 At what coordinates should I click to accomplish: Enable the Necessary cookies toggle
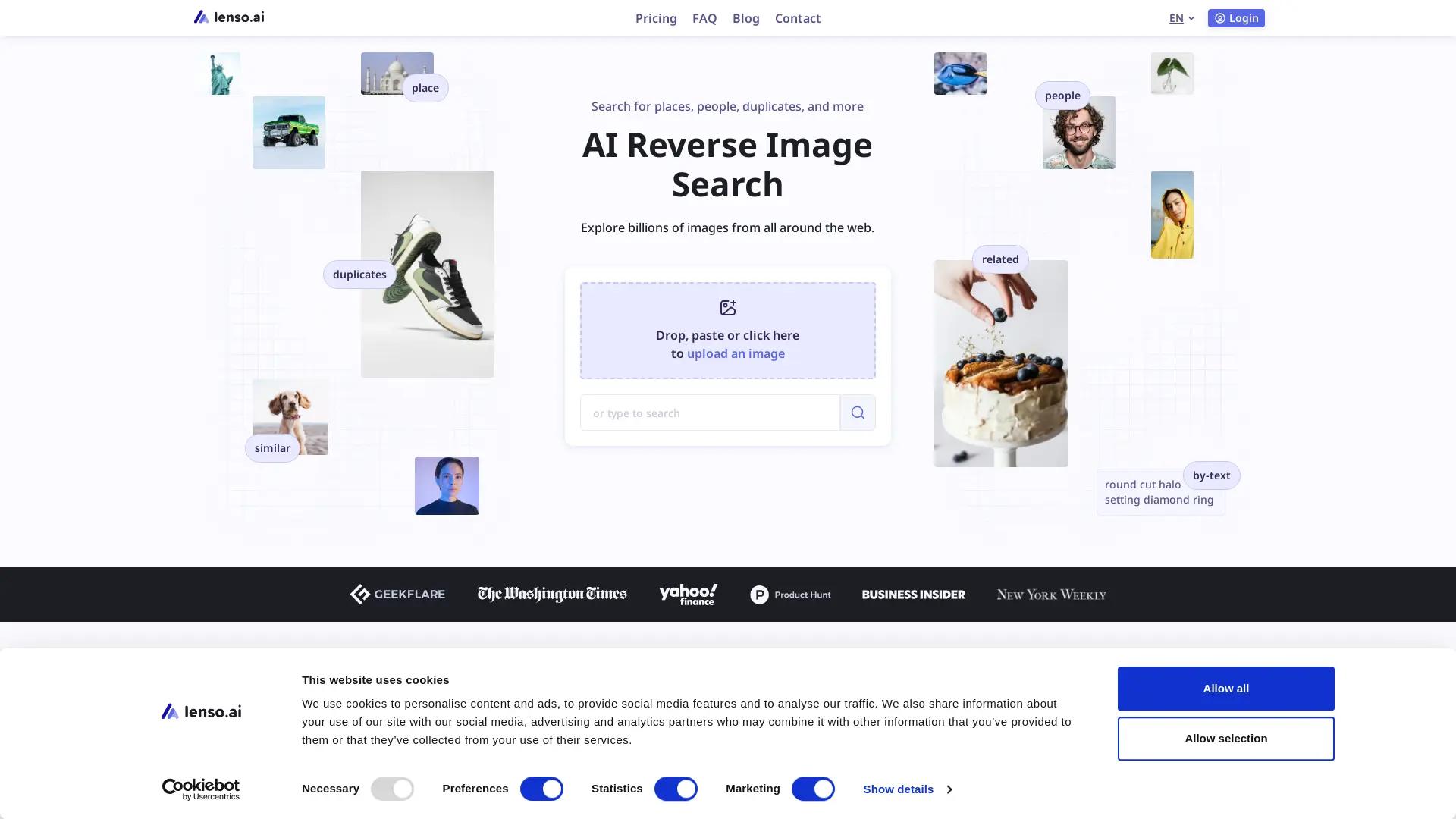[392, 789]
